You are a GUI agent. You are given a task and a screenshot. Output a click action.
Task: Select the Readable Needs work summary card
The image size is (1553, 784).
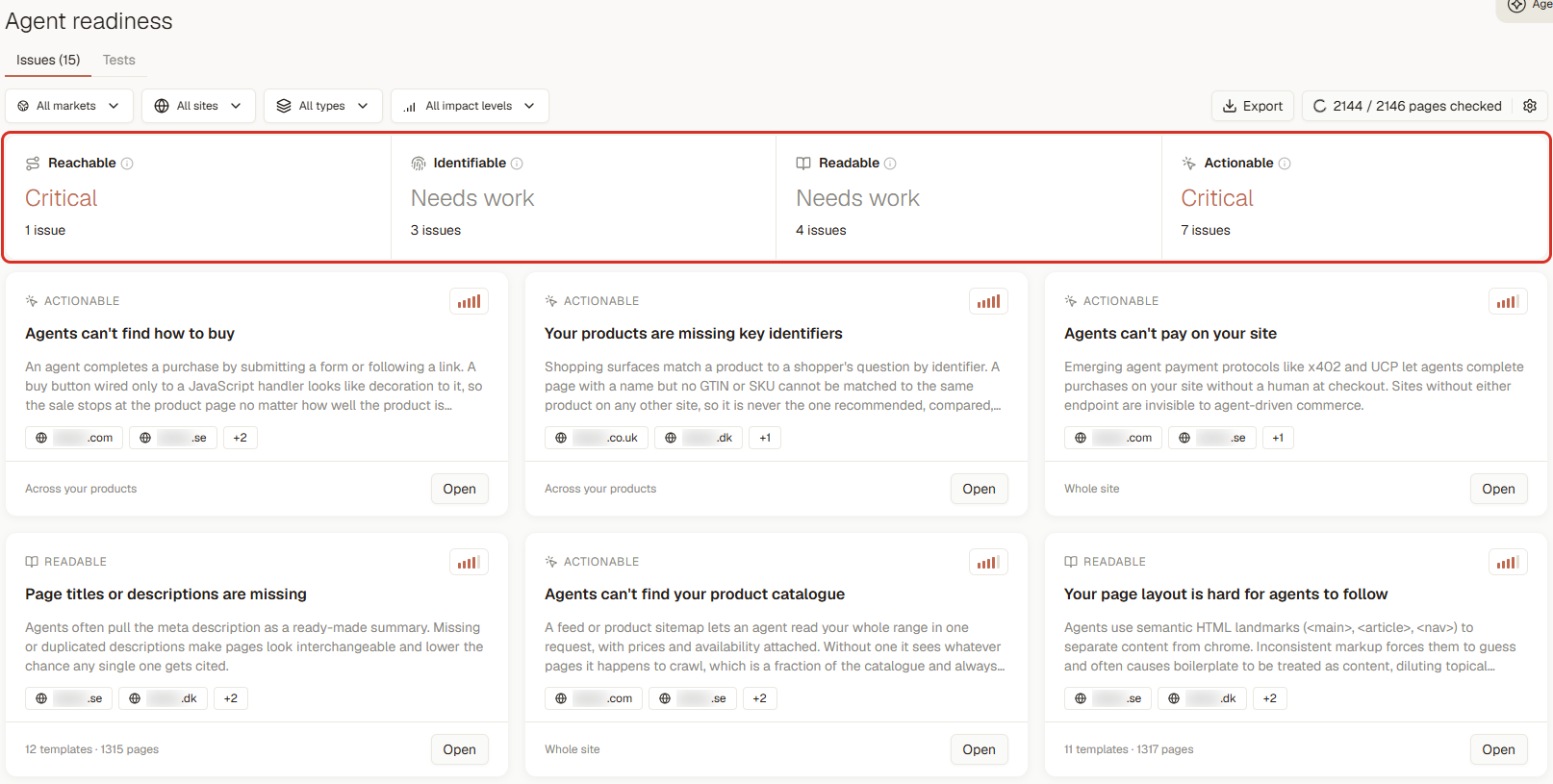969,197
